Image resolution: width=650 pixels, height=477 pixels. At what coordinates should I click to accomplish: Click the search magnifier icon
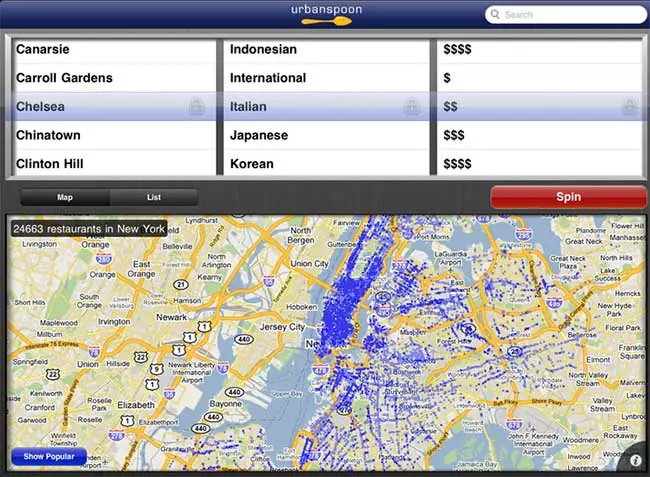[x=495, y=14]
